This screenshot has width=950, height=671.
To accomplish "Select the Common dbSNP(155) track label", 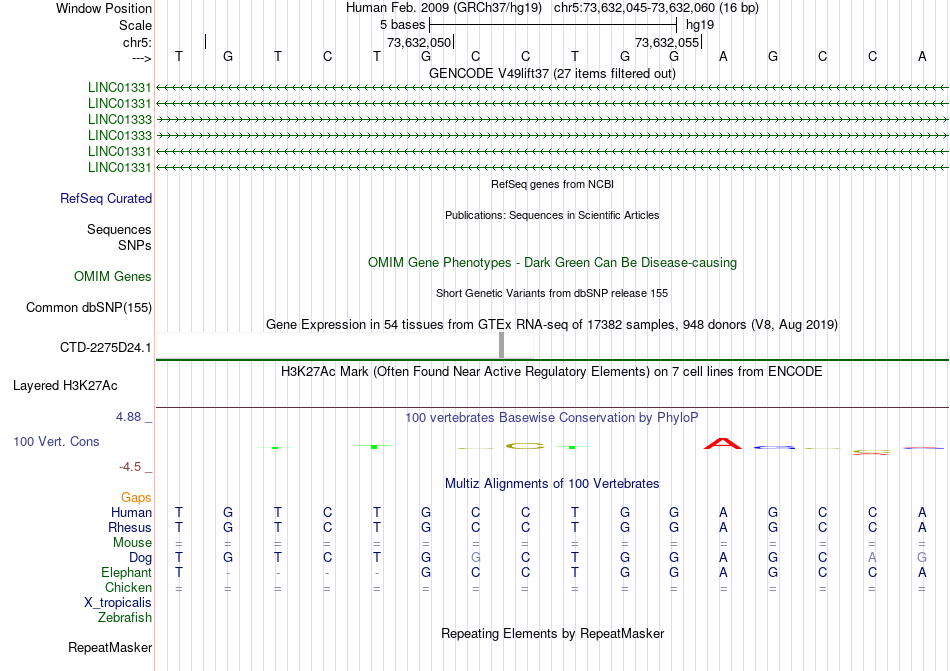I will point(89,308).
